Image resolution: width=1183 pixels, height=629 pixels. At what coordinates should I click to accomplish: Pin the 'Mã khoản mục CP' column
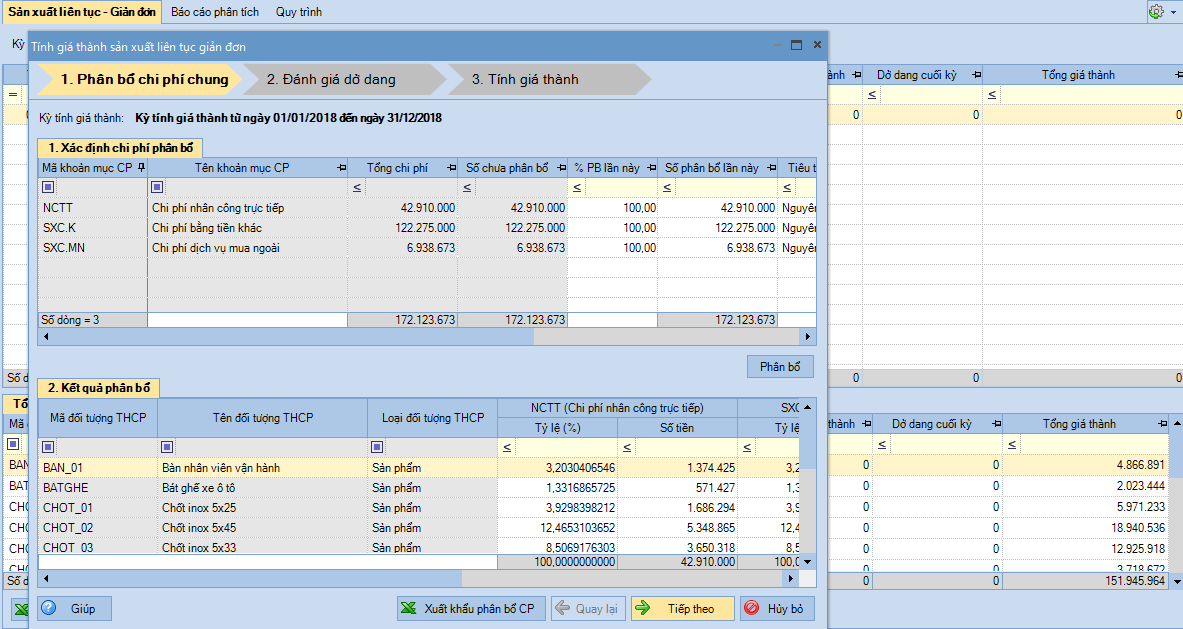[141, 167]
